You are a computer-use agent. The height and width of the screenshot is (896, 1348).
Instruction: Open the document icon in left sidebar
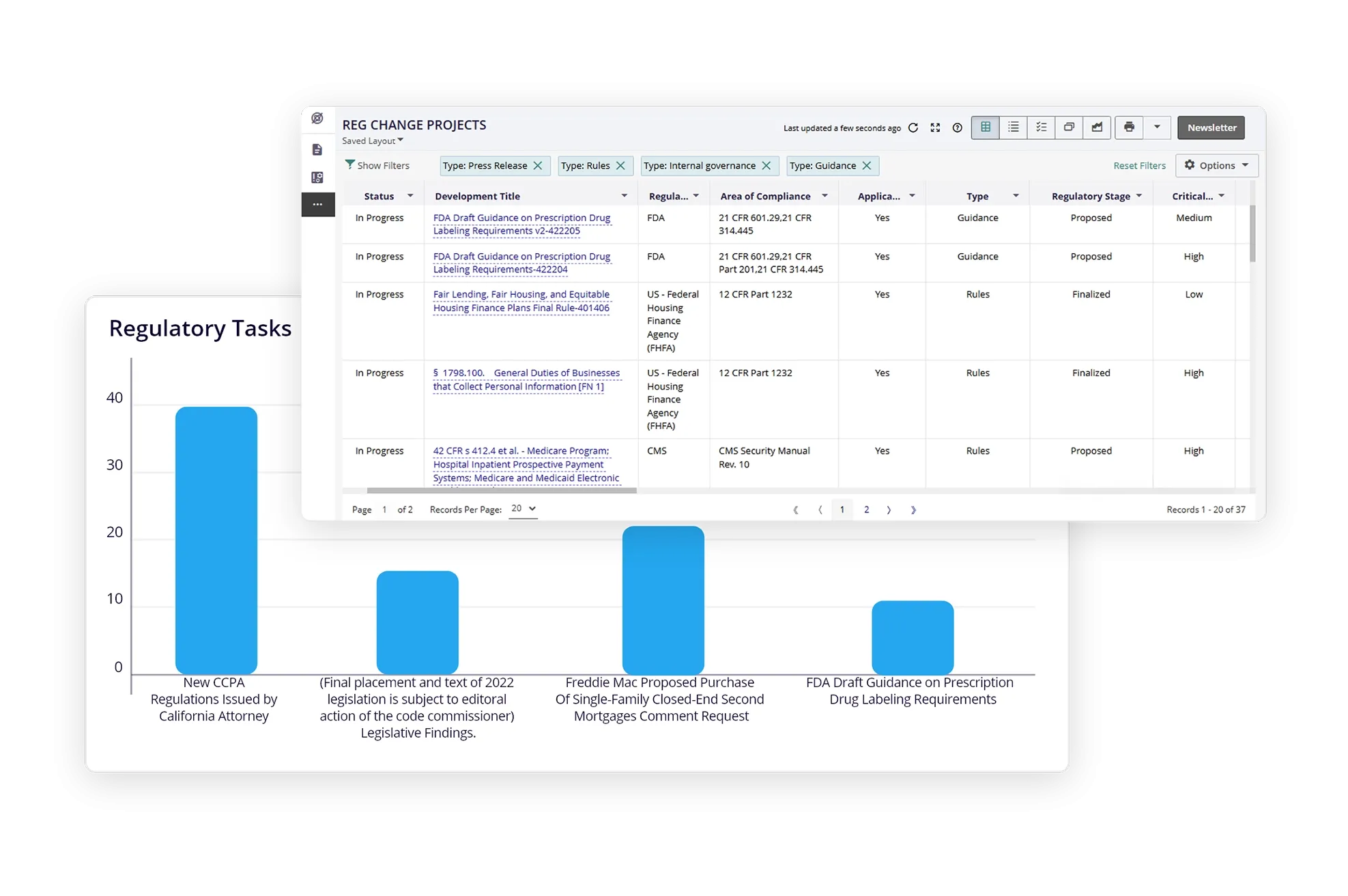tap(317, 149)
